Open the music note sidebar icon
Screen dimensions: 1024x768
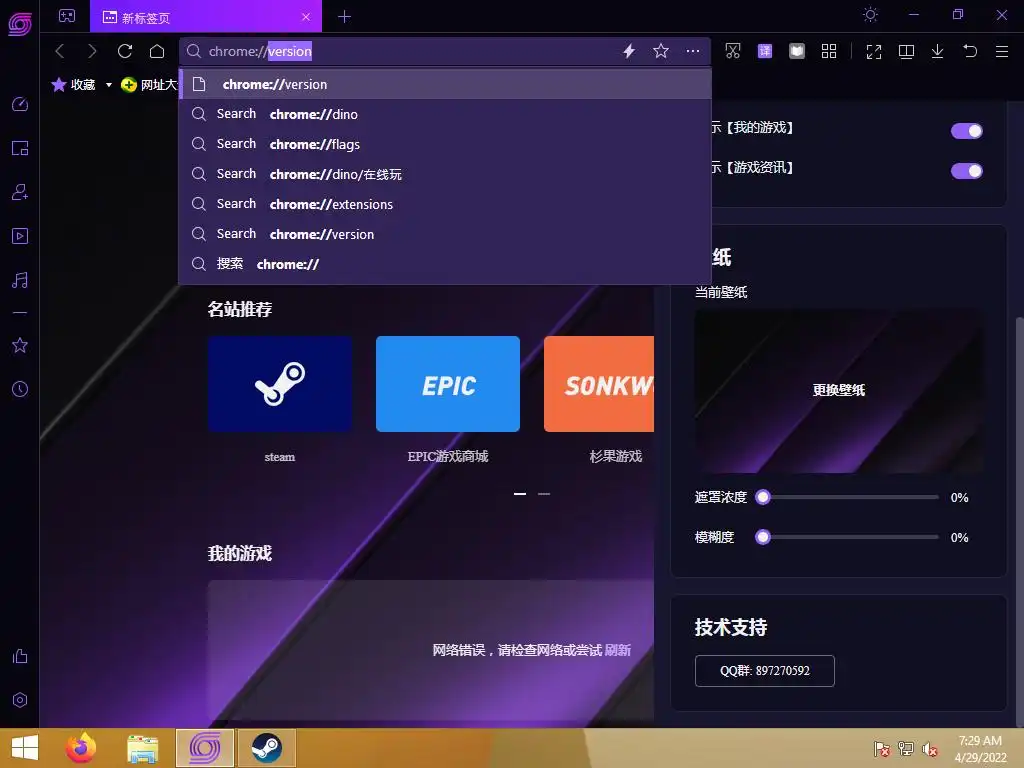(x=20, y=280)
